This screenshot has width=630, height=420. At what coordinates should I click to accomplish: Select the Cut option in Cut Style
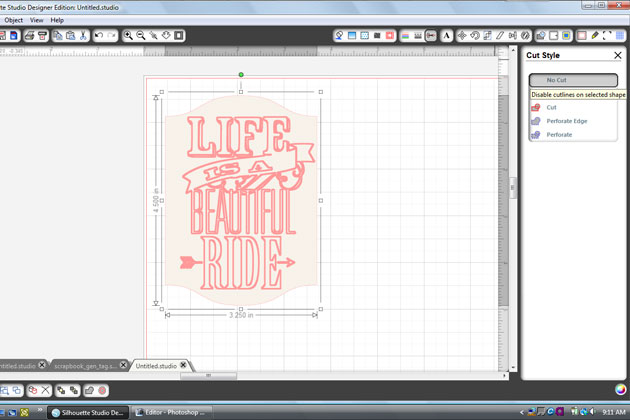pyautogui.click(x=551, y=107)
